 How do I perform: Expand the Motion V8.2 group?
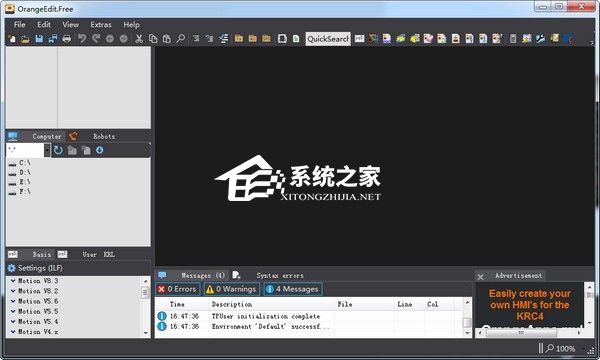point(13,291)
